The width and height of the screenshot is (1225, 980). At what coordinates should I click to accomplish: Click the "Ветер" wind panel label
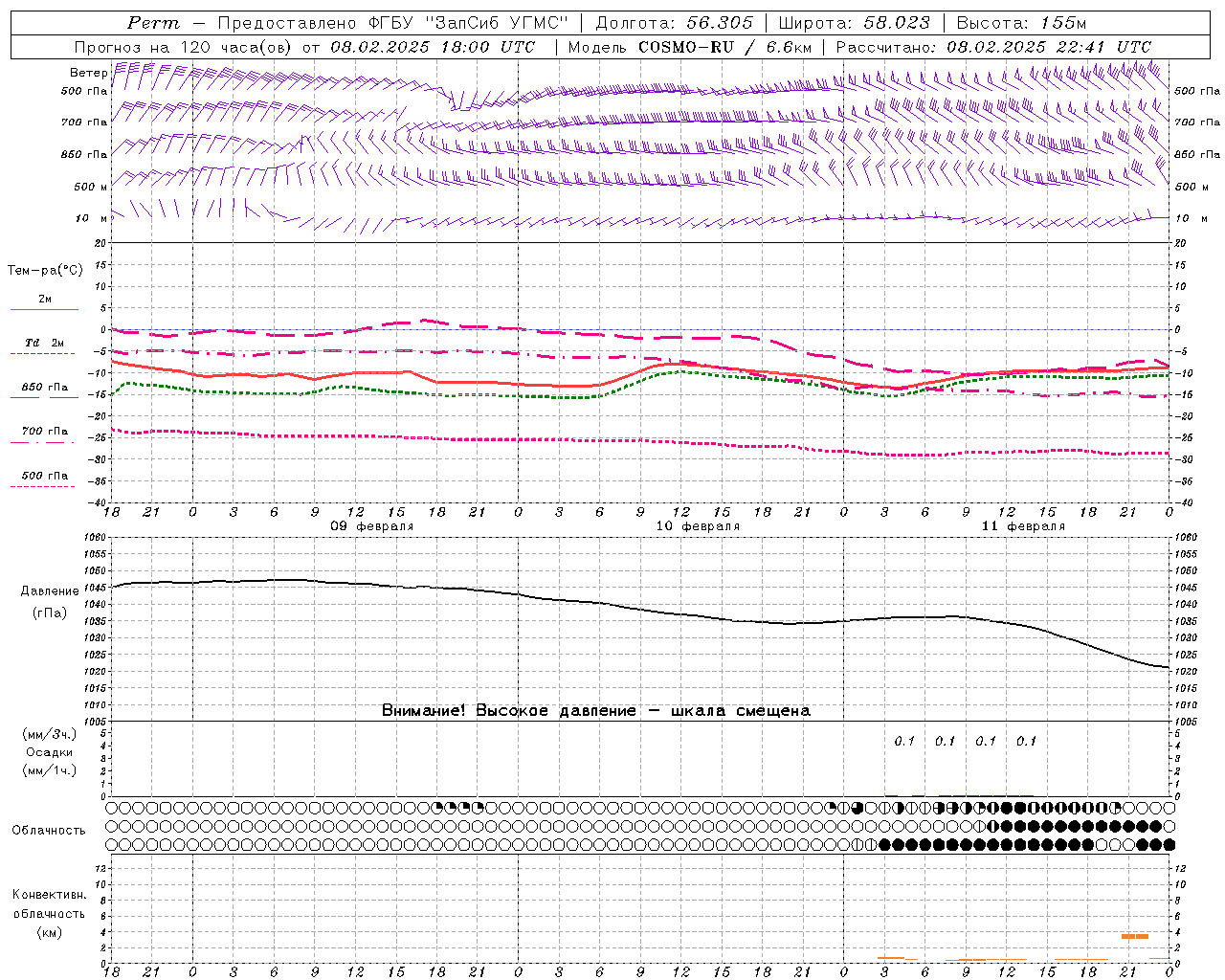click(89, 73)
